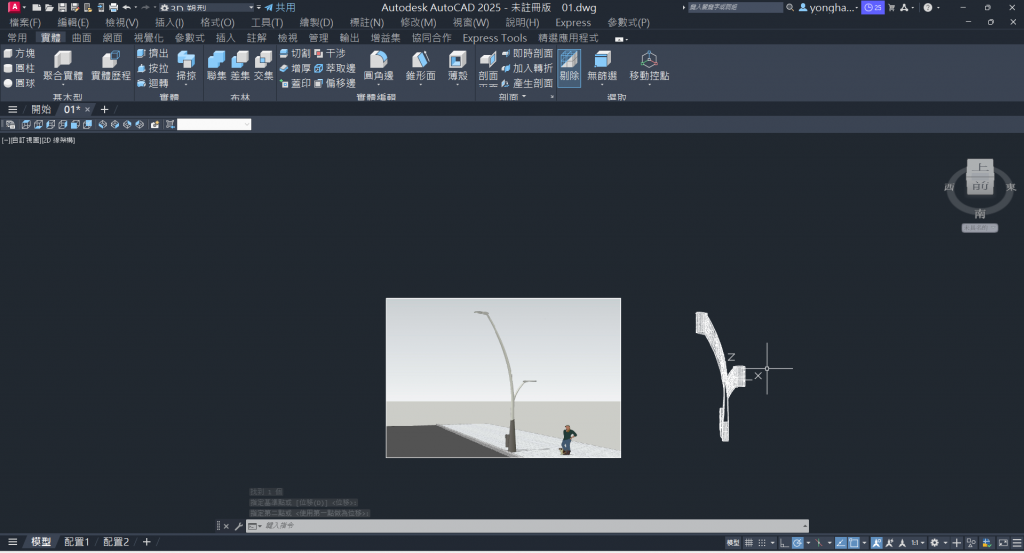Toggle 2D object snap square icon
Viewport: 1024px width, 553px height.
point(854,543)
